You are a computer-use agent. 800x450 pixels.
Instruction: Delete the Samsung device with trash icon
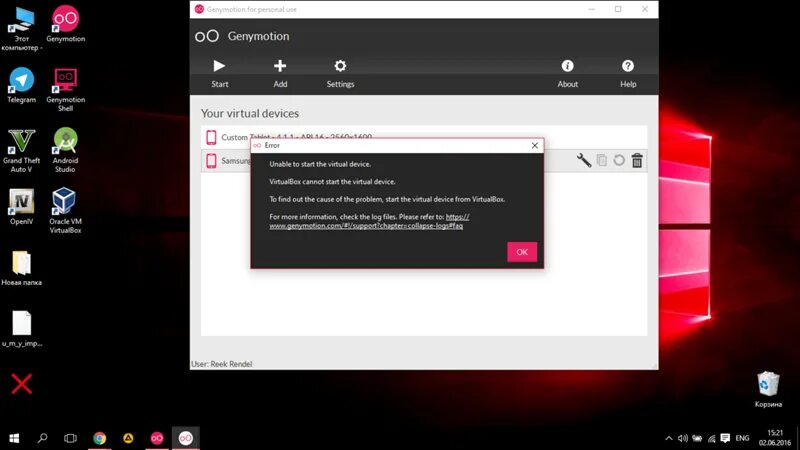(637, 161)
